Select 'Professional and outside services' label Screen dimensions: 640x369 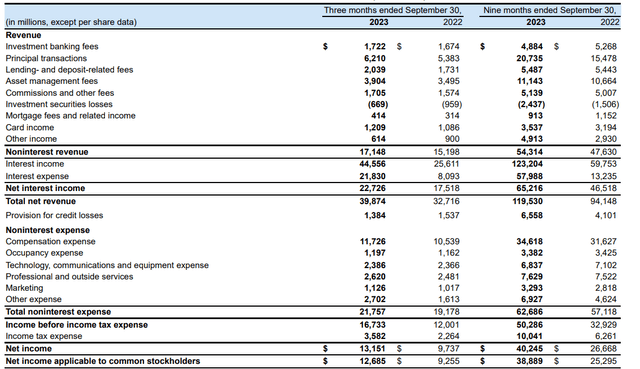[69, 277]
